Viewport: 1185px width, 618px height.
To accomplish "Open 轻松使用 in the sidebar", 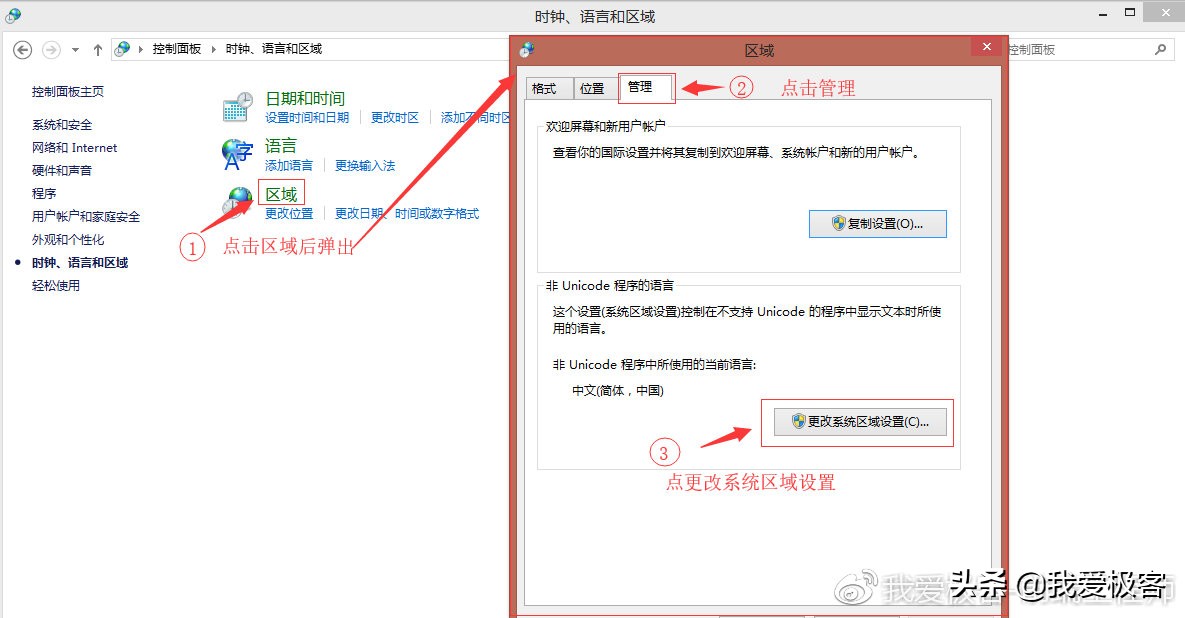I will (x=55, y=285).
